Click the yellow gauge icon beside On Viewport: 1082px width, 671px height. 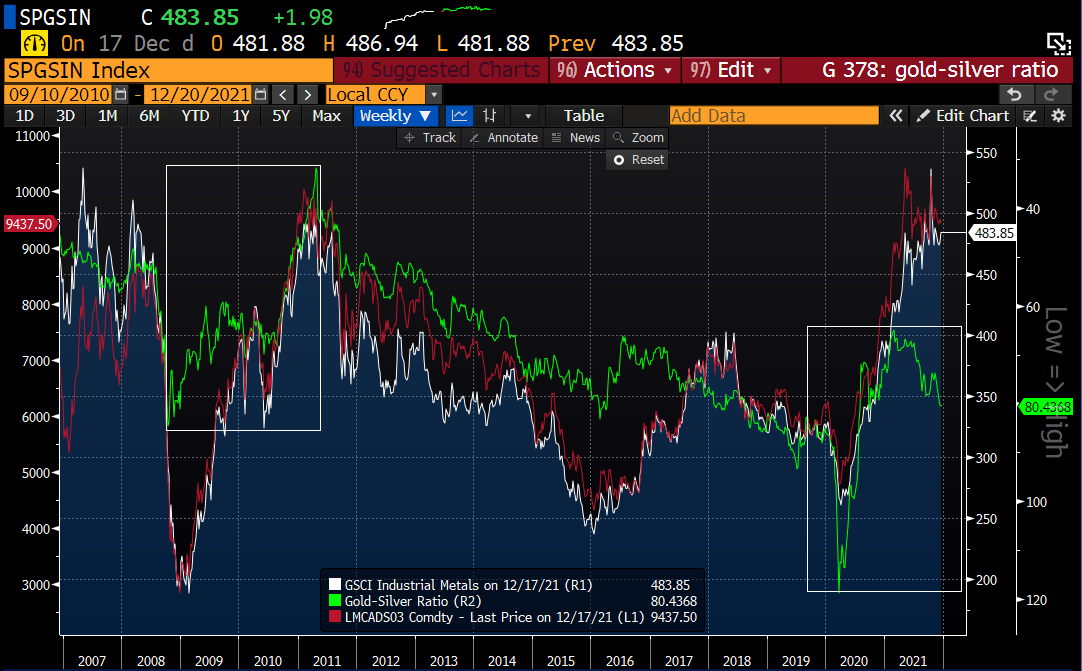(34, 43)
